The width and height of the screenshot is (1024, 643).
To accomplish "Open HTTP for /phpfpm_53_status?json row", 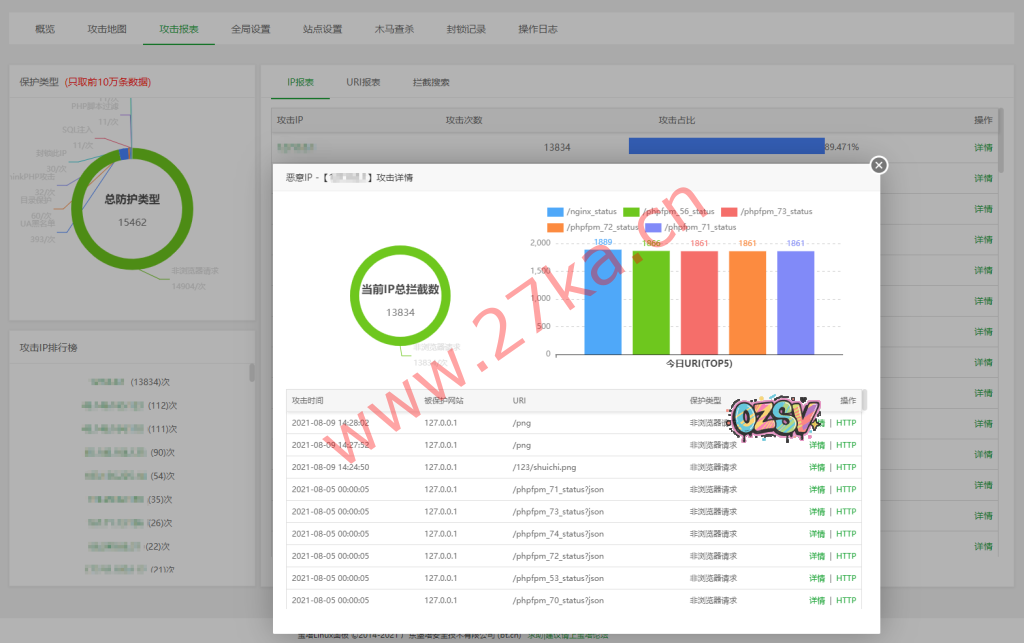I will [x=846, y=578].
